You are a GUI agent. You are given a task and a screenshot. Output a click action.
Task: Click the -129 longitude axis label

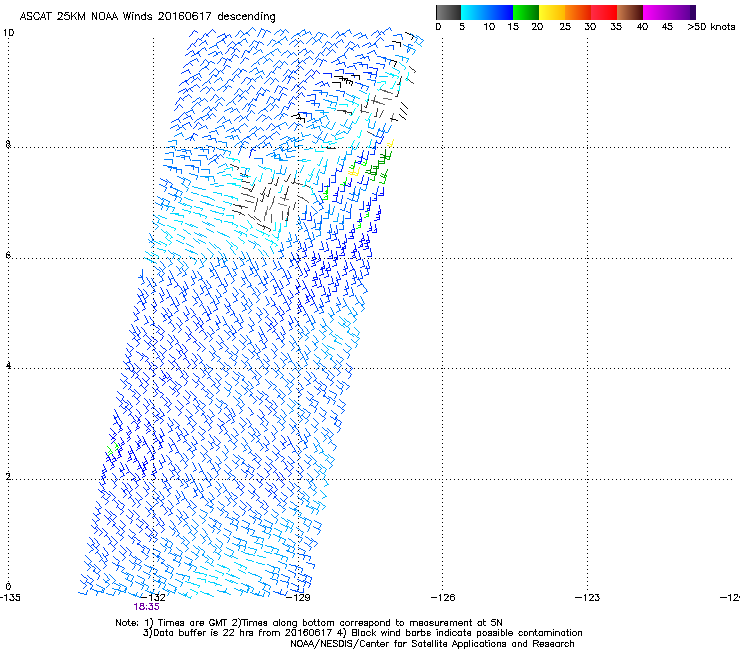[298, 598]
